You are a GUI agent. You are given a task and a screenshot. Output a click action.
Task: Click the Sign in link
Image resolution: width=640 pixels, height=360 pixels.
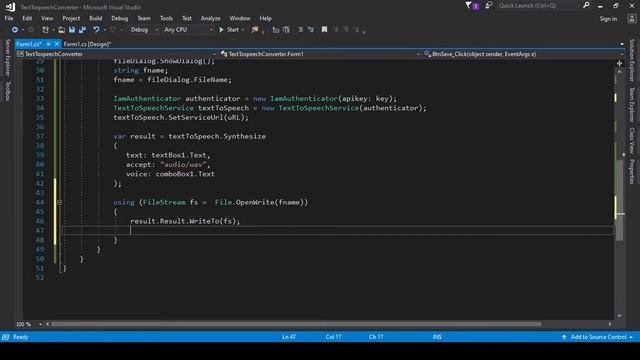pyautogui.click(x=608, y=19)
